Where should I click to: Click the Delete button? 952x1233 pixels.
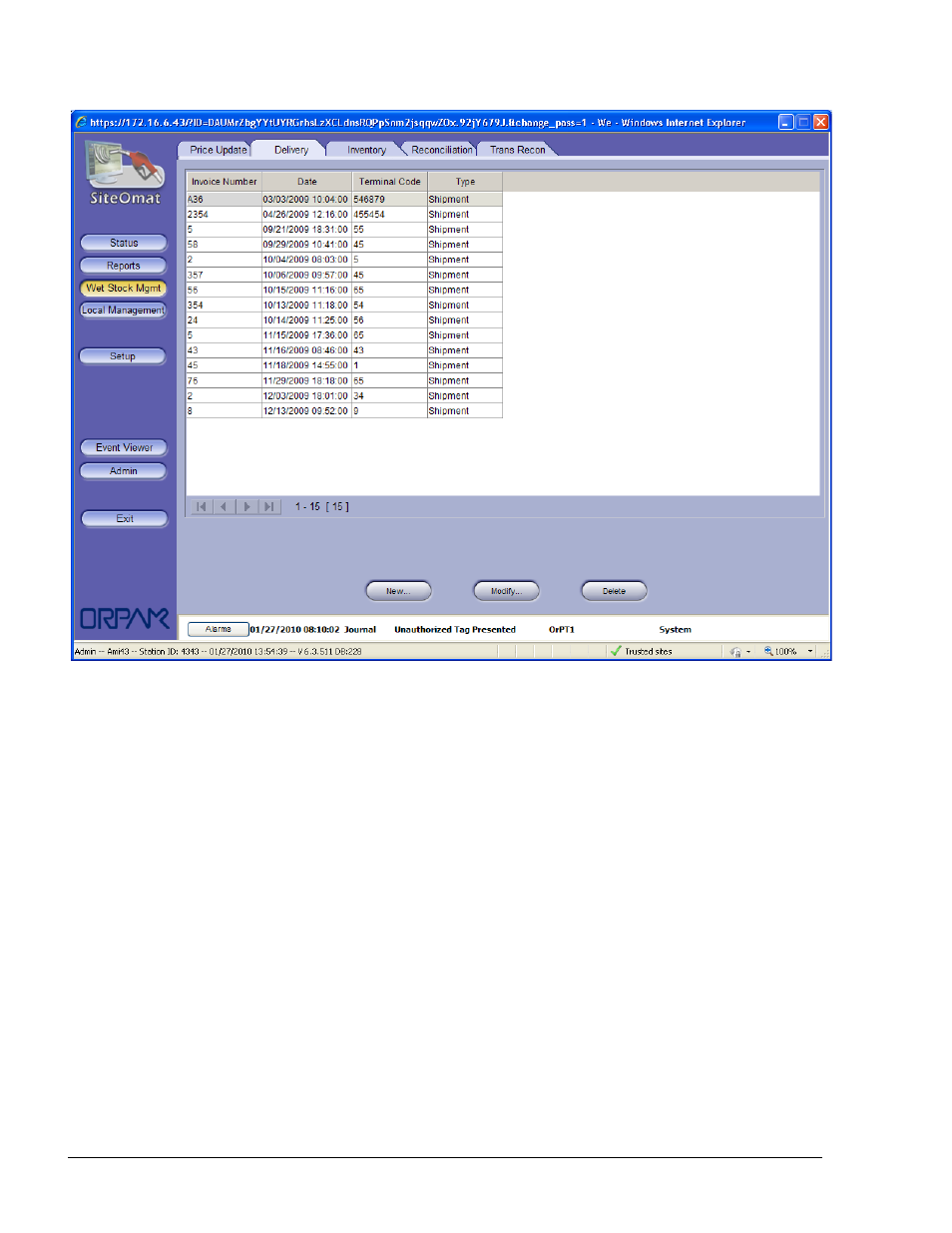(614, 591)
